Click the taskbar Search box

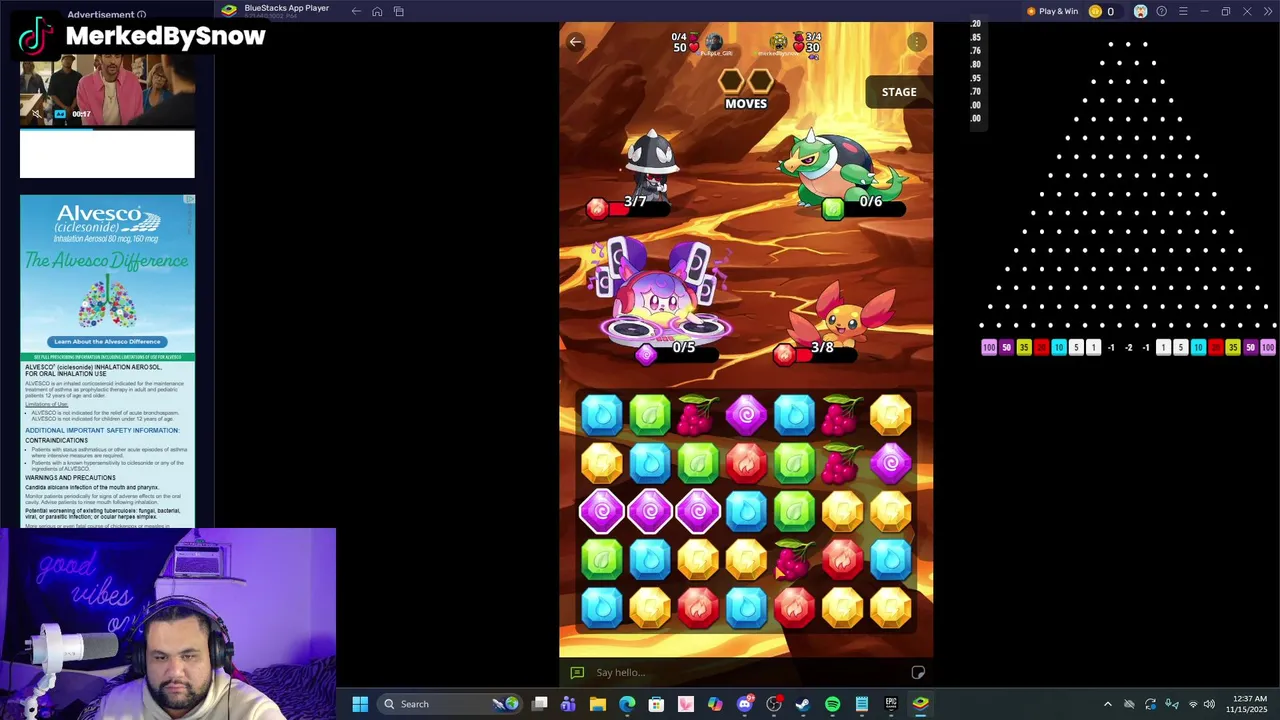(x=450, y=704)
